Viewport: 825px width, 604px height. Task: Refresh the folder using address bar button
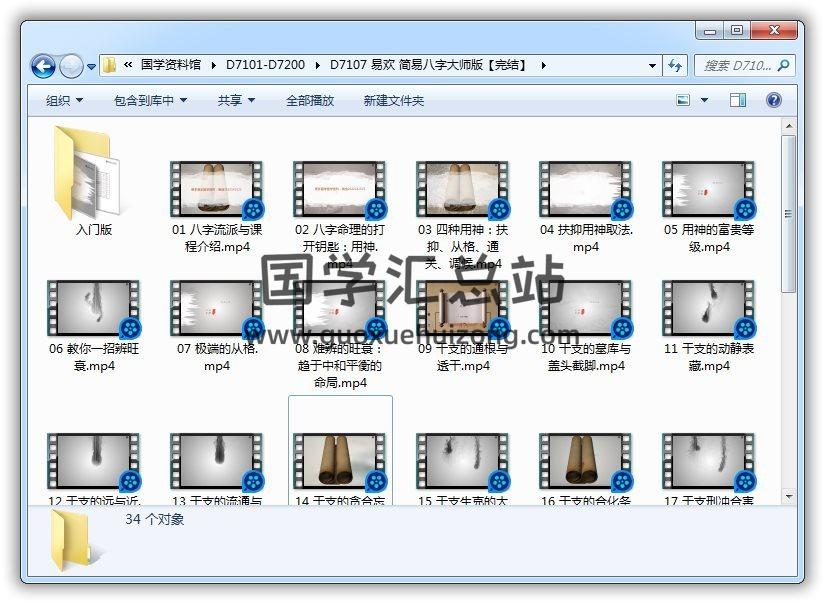pos(675,66)
